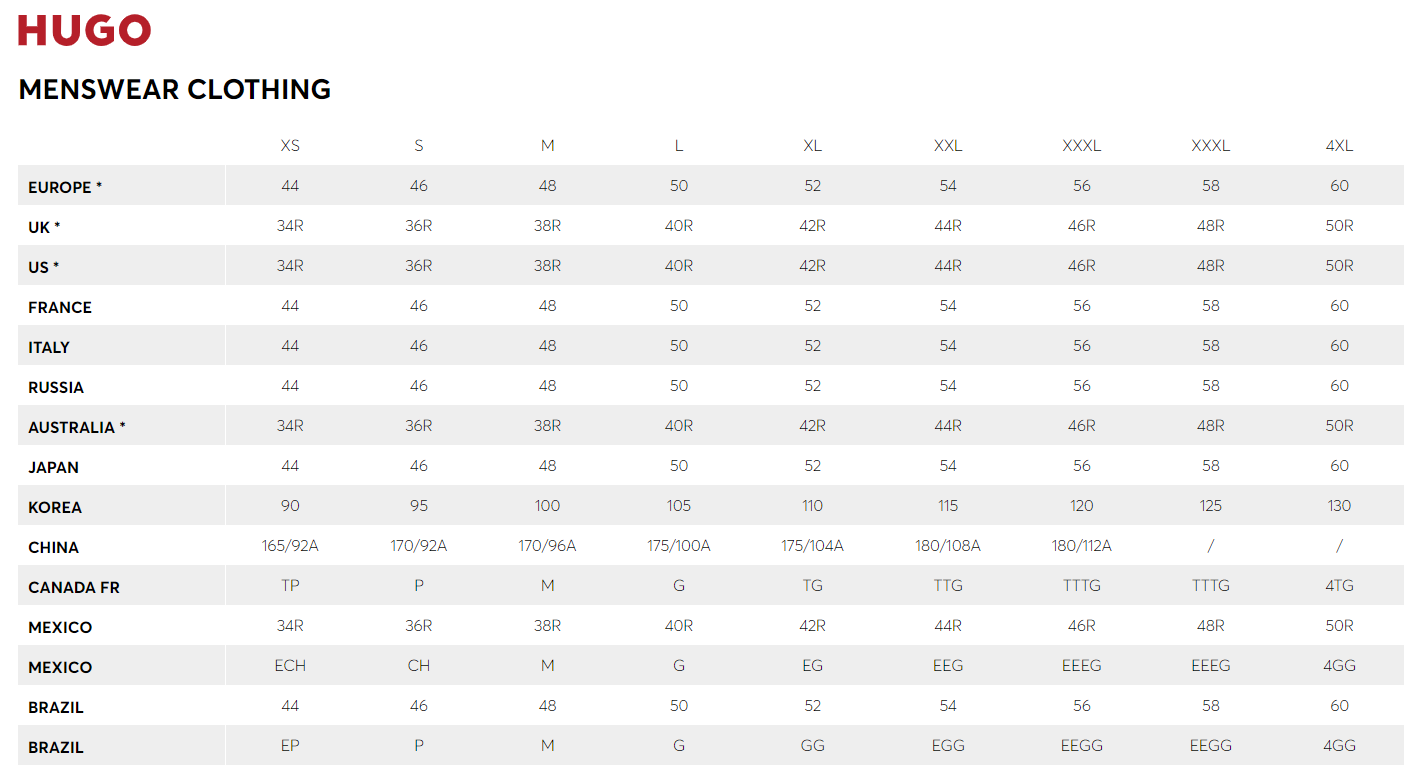The image size is (1406, 769).
Task: Click the AUSTRALIA * row label
Action: pyautogui.click(x=77, y=427)
